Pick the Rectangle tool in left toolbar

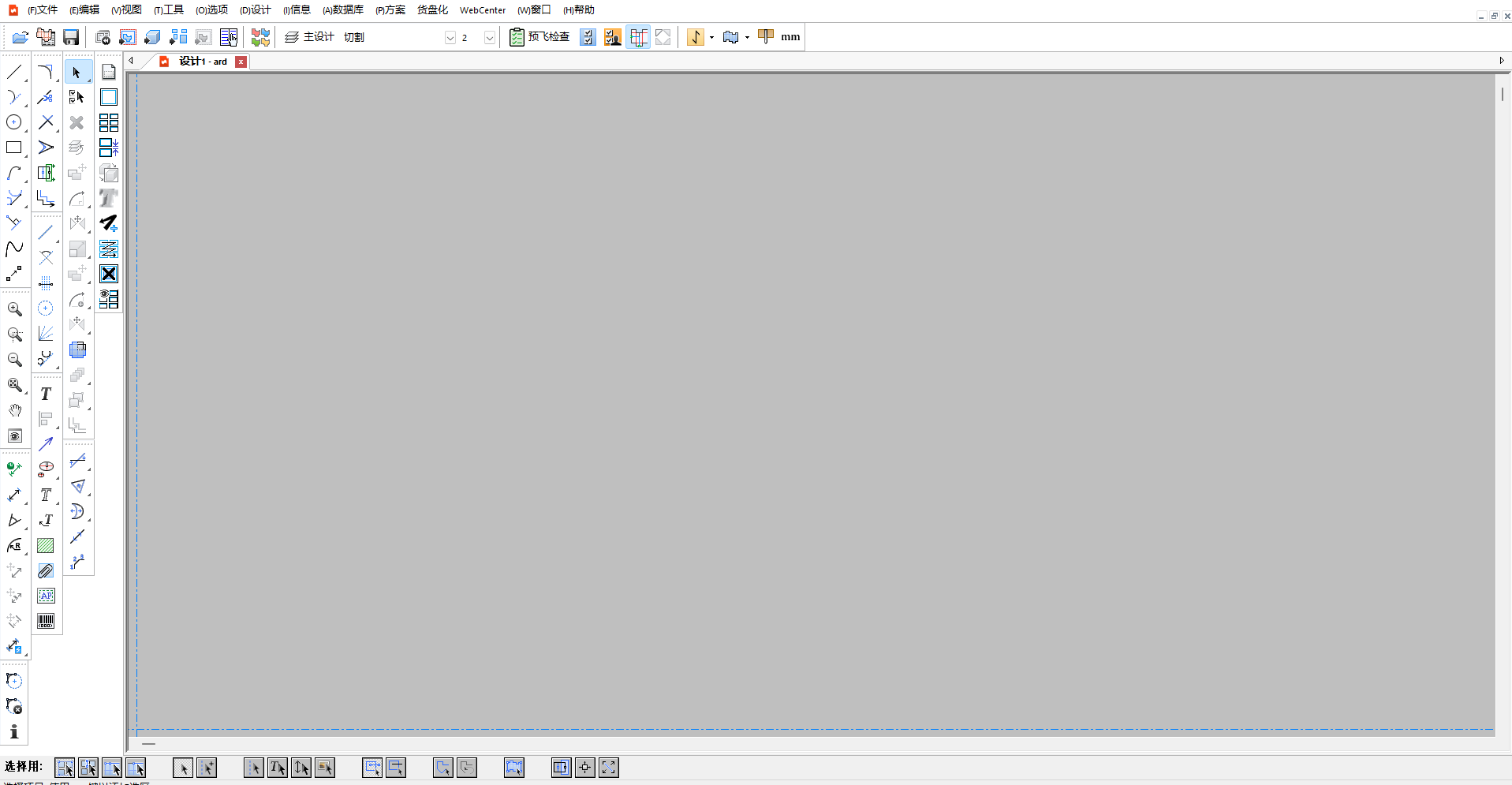(x=14, y=148)
